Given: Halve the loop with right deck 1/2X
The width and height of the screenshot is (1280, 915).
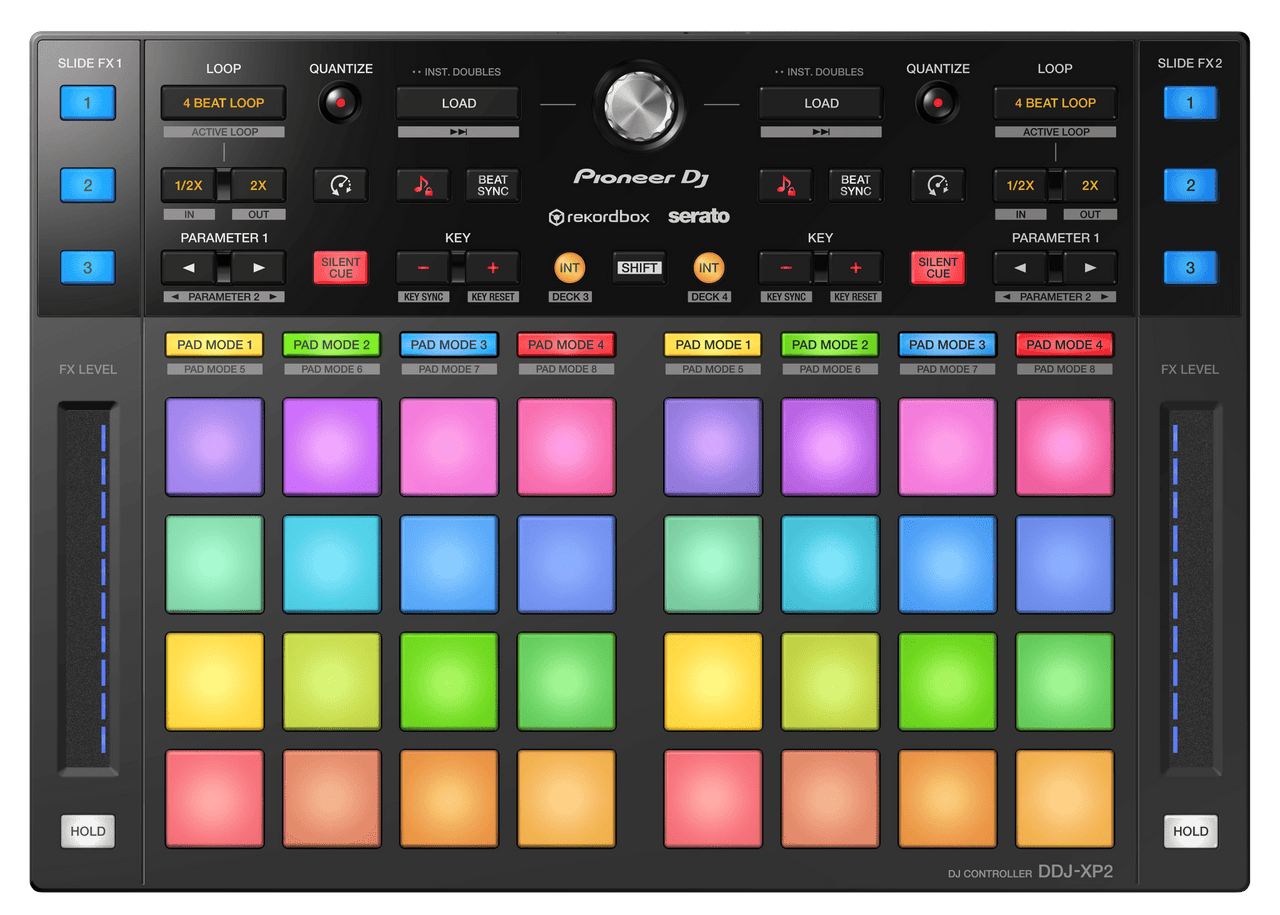Looking at the screenshot, I should tap(1020, 185).
